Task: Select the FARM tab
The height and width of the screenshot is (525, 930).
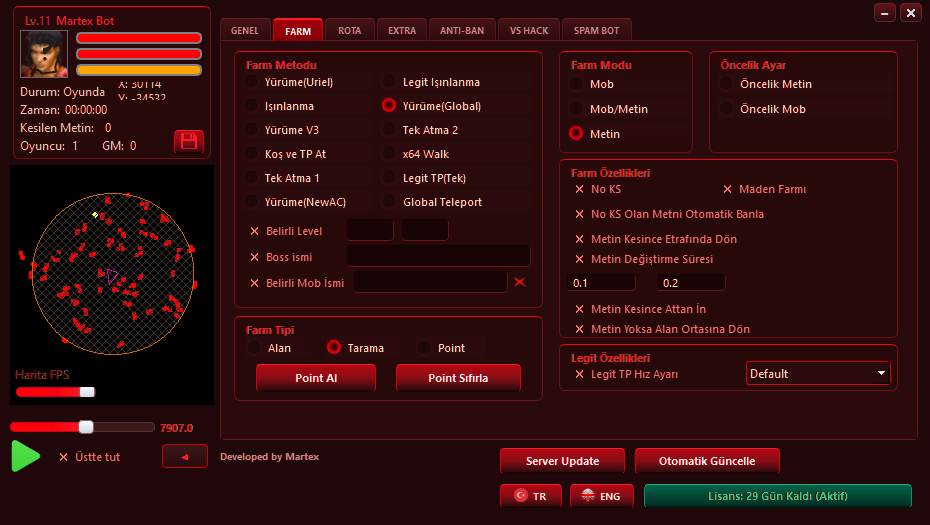Action: click(298, 30)
